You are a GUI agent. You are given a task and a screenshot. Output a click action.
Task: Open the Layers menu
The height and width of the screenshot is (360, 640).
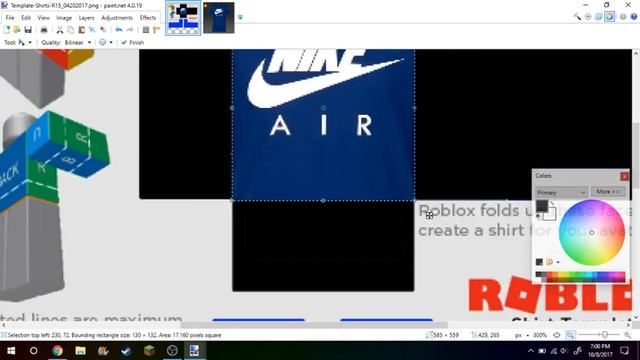tap(86, 18)
